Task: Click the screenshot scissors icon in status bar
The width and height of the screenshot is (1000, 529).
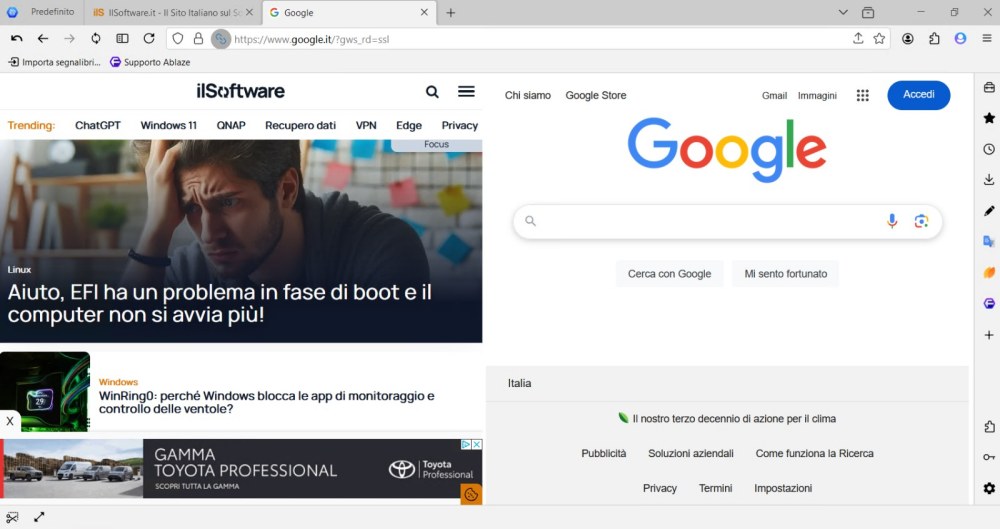Action: pyautogui.click(x=13, y=517)
